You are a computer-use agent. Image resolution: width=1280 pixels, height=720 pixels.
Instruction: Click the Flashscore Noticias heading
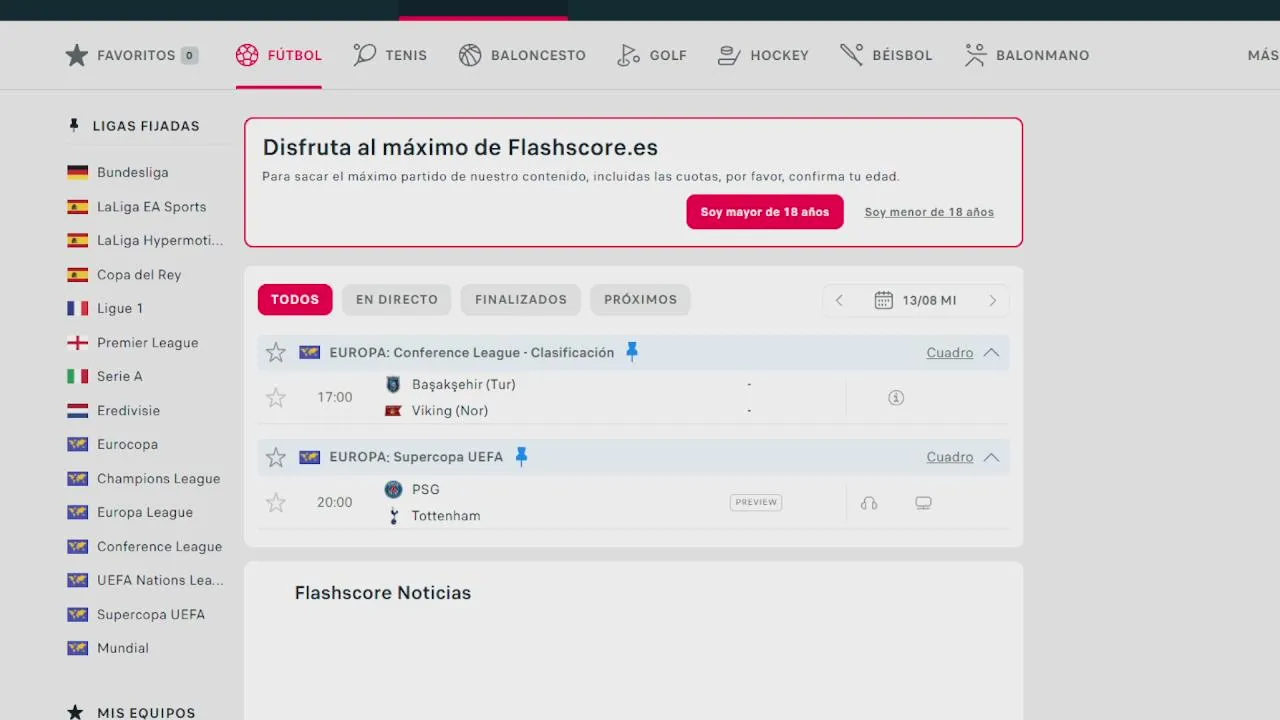[382, 593]
